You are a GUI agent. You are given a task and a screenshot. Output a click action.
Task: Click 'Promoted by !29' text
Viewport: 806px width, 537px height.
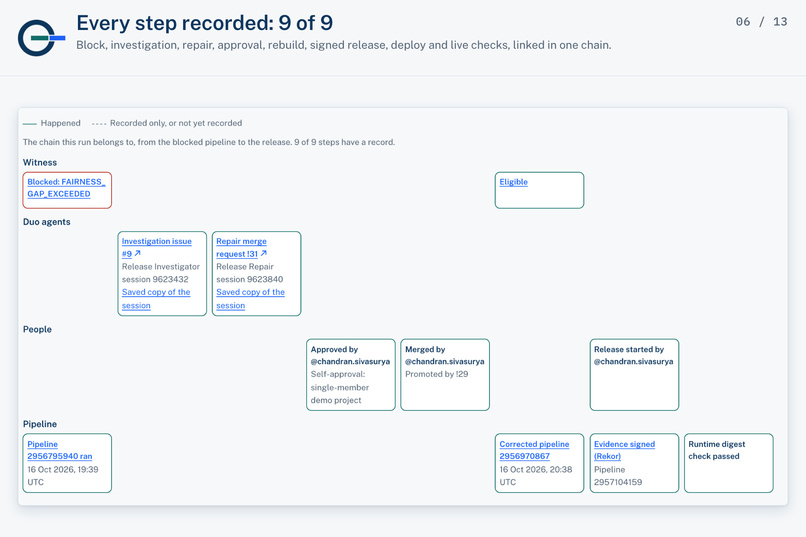436,374
